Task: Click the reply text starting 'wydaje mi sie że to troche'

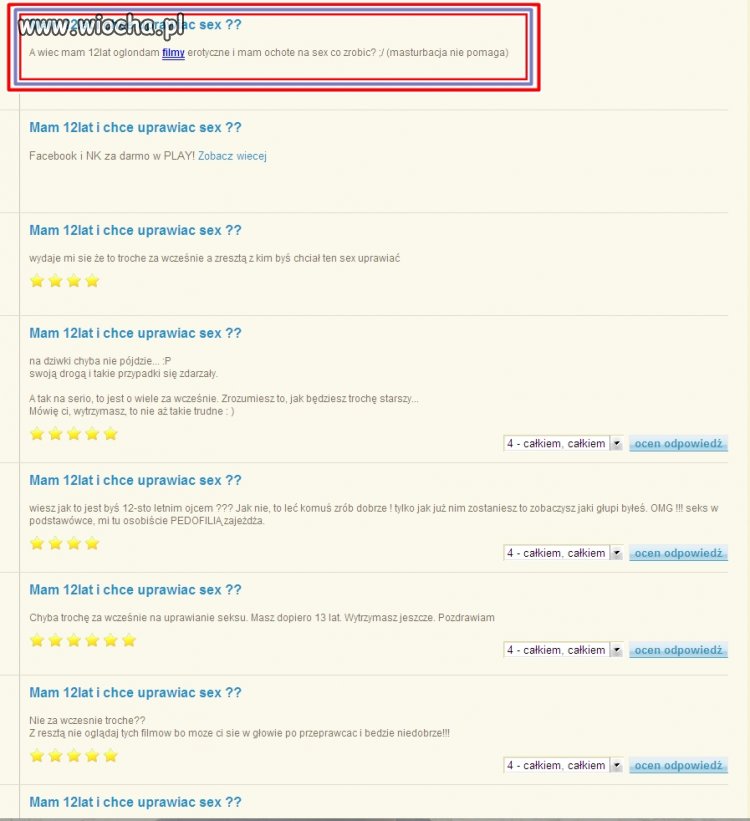Action: (215, 259)
